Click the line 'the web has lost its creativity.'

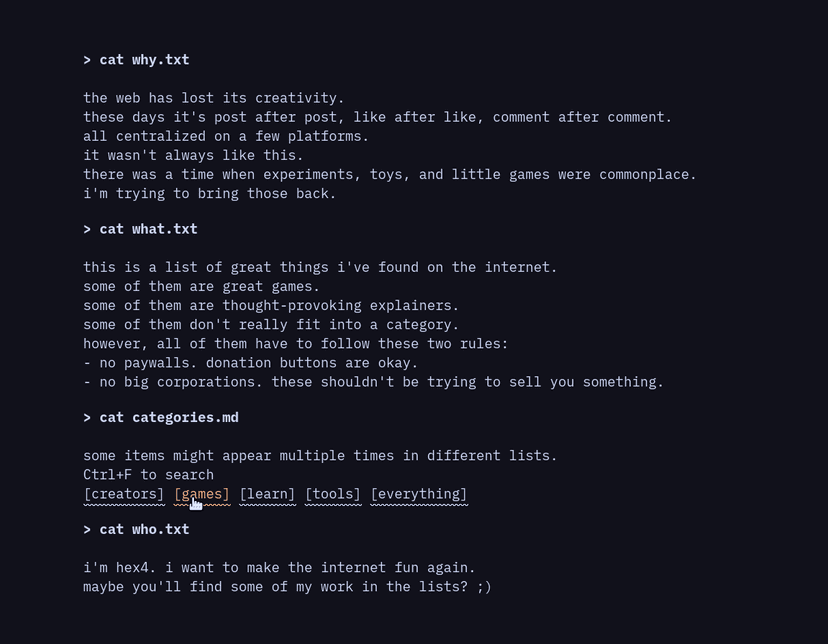[214, 98]
